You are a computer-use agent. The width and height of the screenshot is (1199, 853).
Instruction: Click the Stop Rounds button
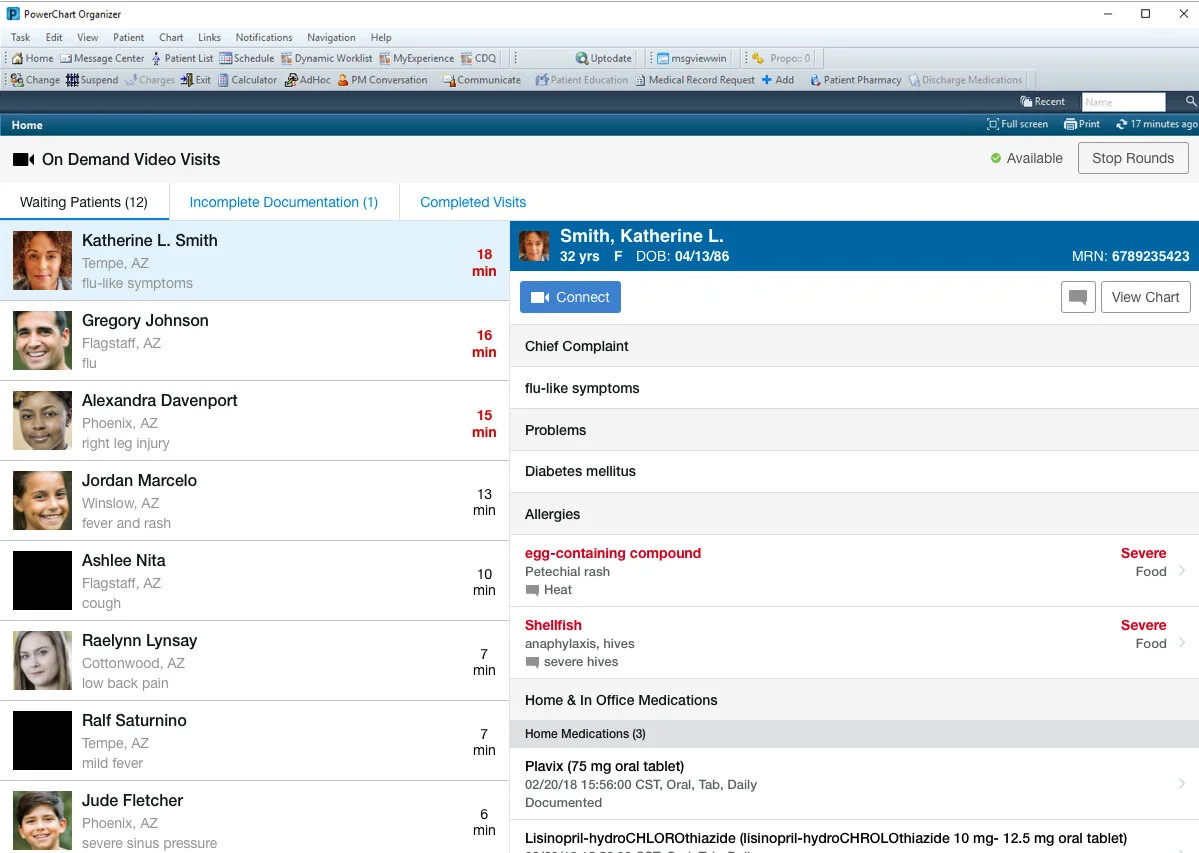[x=1133, y=158]
